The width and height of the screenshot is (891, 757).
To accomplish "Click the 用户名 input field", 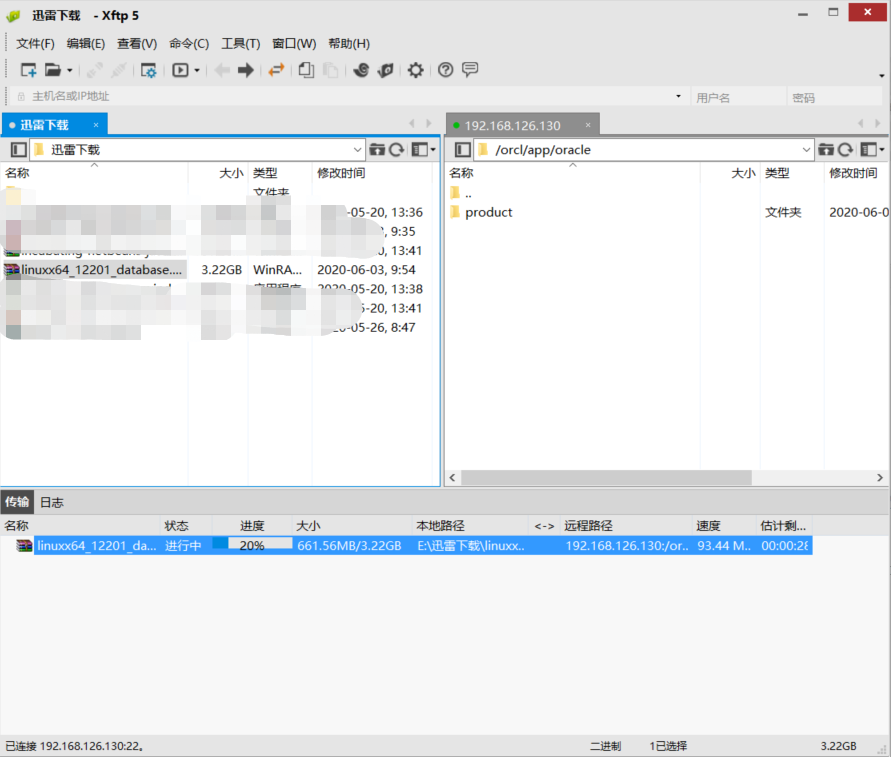I will pos(739,97).
